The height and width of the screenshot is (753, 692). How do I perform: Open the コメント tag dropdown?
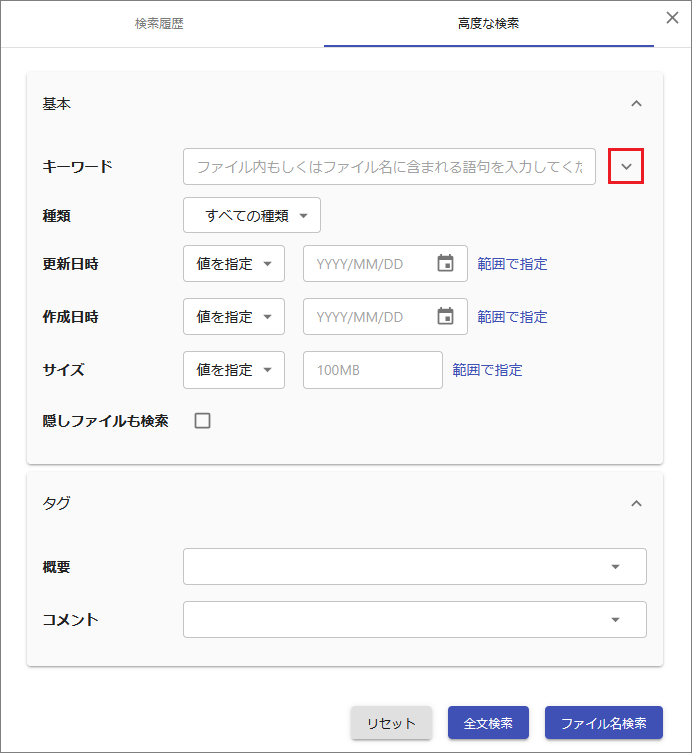(x=414, y=620)
